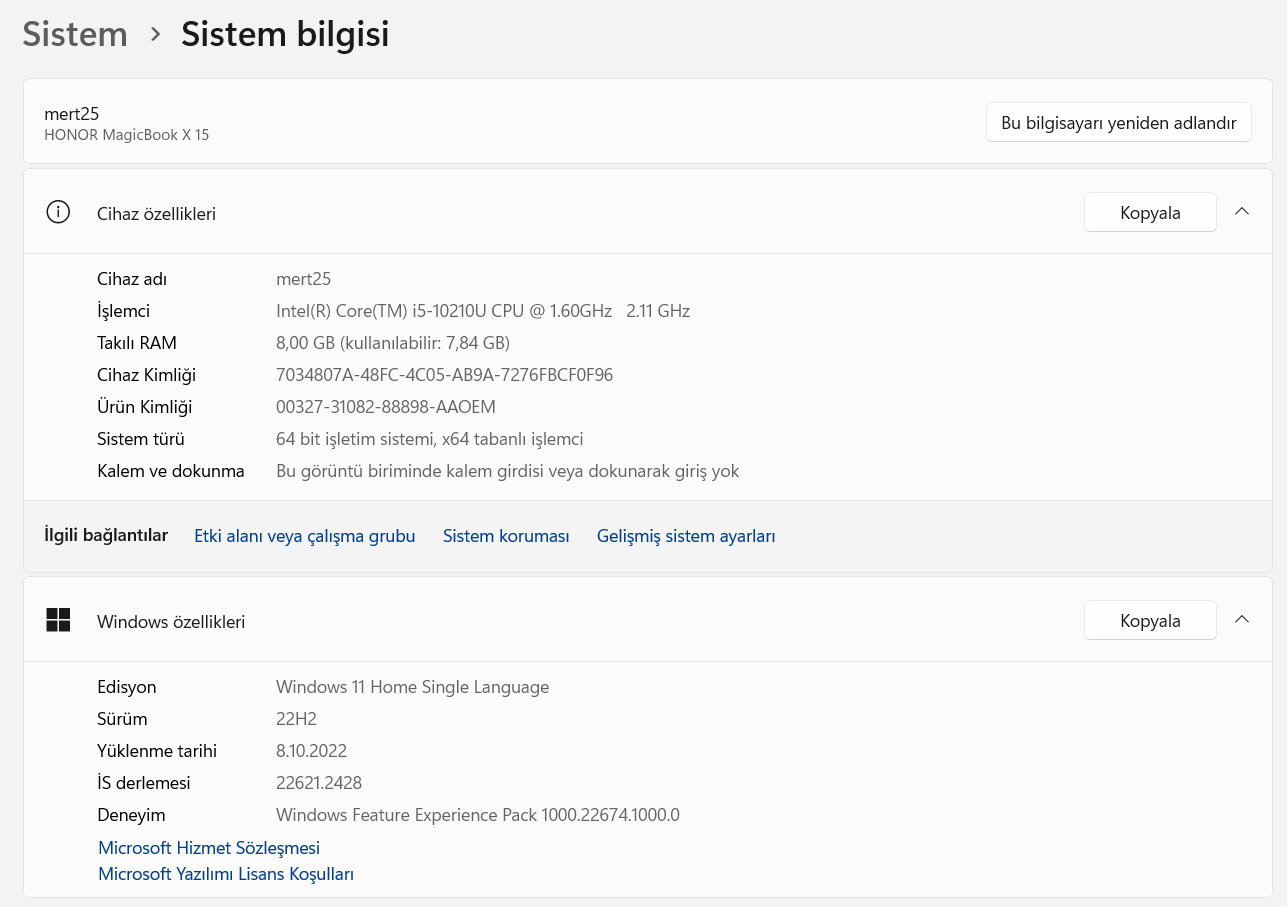This screenshot has height=907, width=1287.
Task: Click the Kalem ve dokunma label
Action: click(171, 471)
